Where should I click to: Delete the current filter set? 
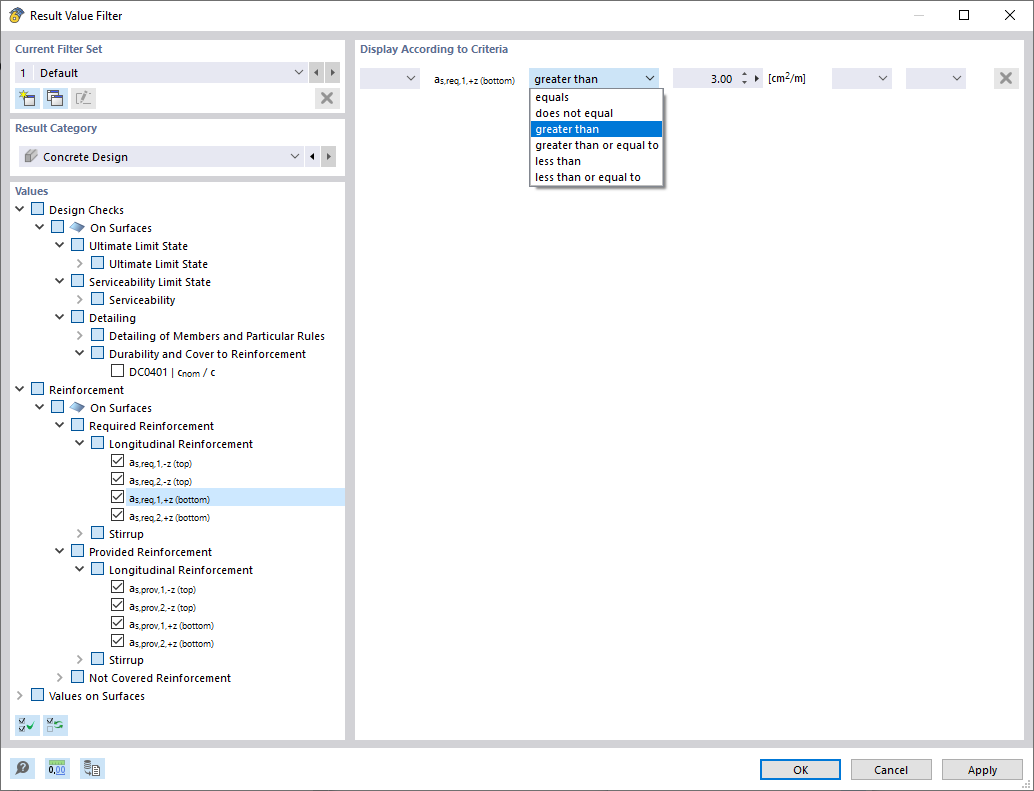tap(326, 98)
